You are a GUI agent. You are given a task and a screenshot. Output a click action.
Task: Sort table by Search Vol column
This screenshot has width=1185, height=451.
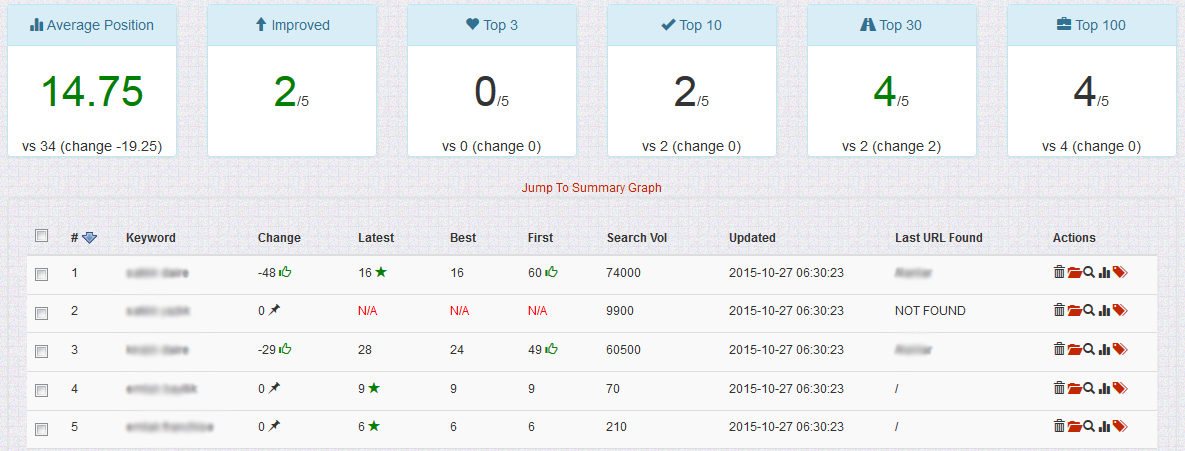(636, 237)
